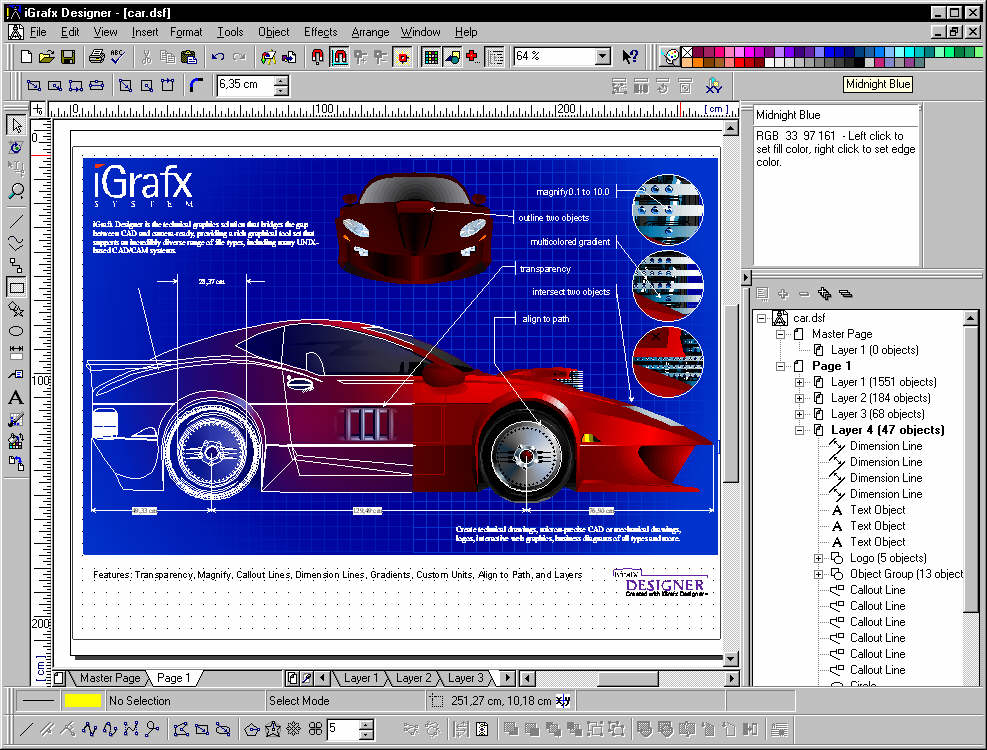Switch to the Layer 2 tab

tap(413, 678)
